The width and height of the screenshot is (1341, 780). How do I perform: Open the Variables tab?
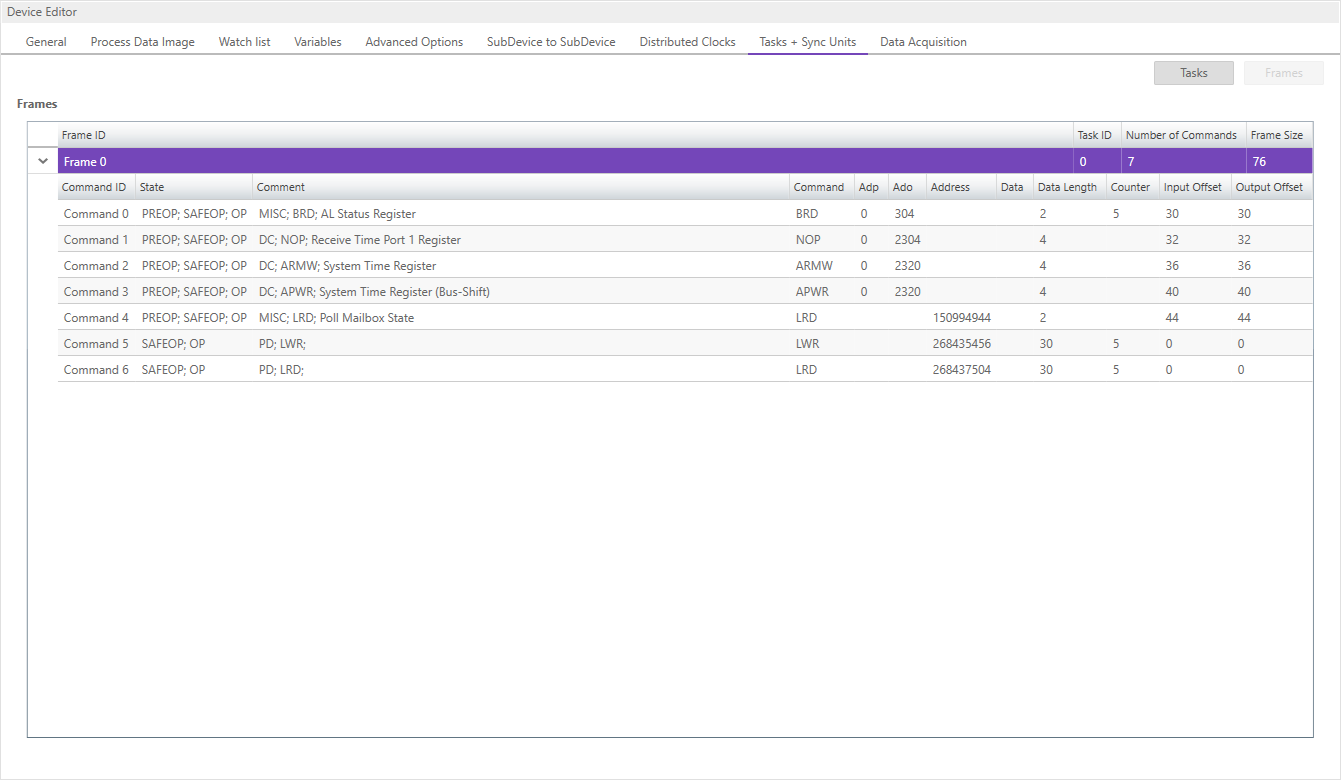click(317, 42)
